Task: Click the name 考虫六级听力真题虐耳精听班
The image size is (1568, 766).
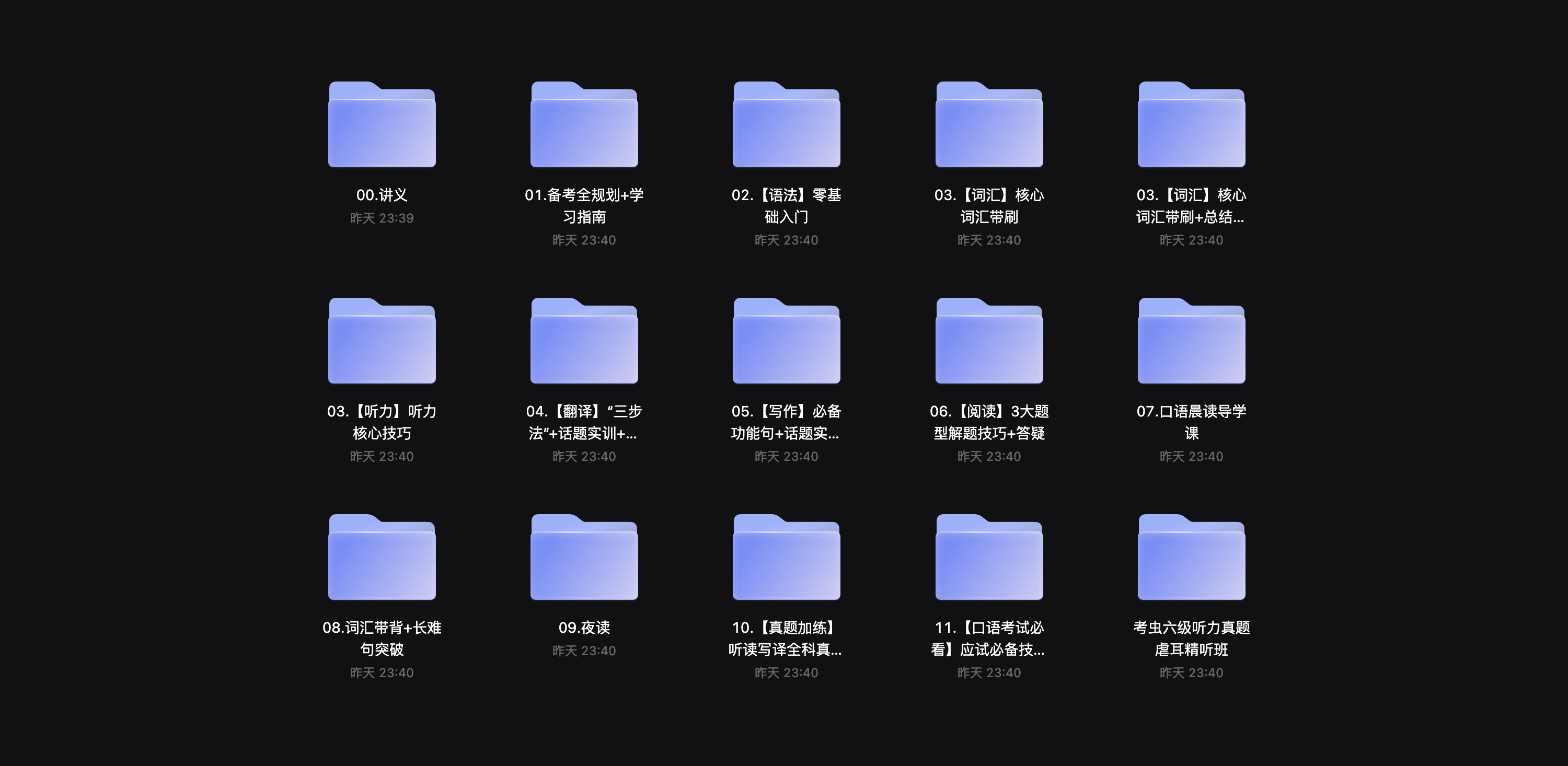Action: click(1191, 638)
